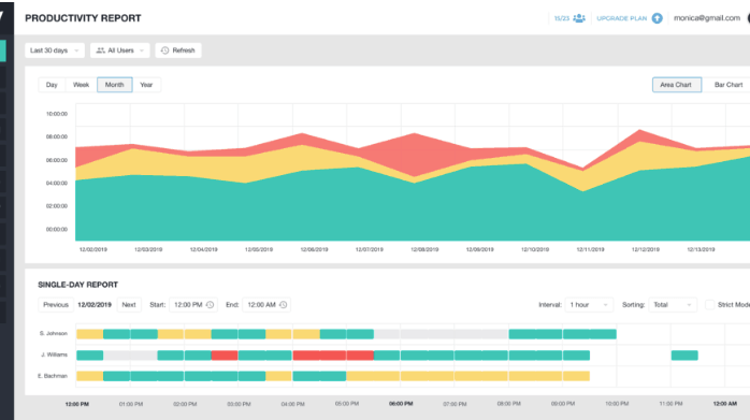
Task: Select the Year tab
Action: (147, 85)
